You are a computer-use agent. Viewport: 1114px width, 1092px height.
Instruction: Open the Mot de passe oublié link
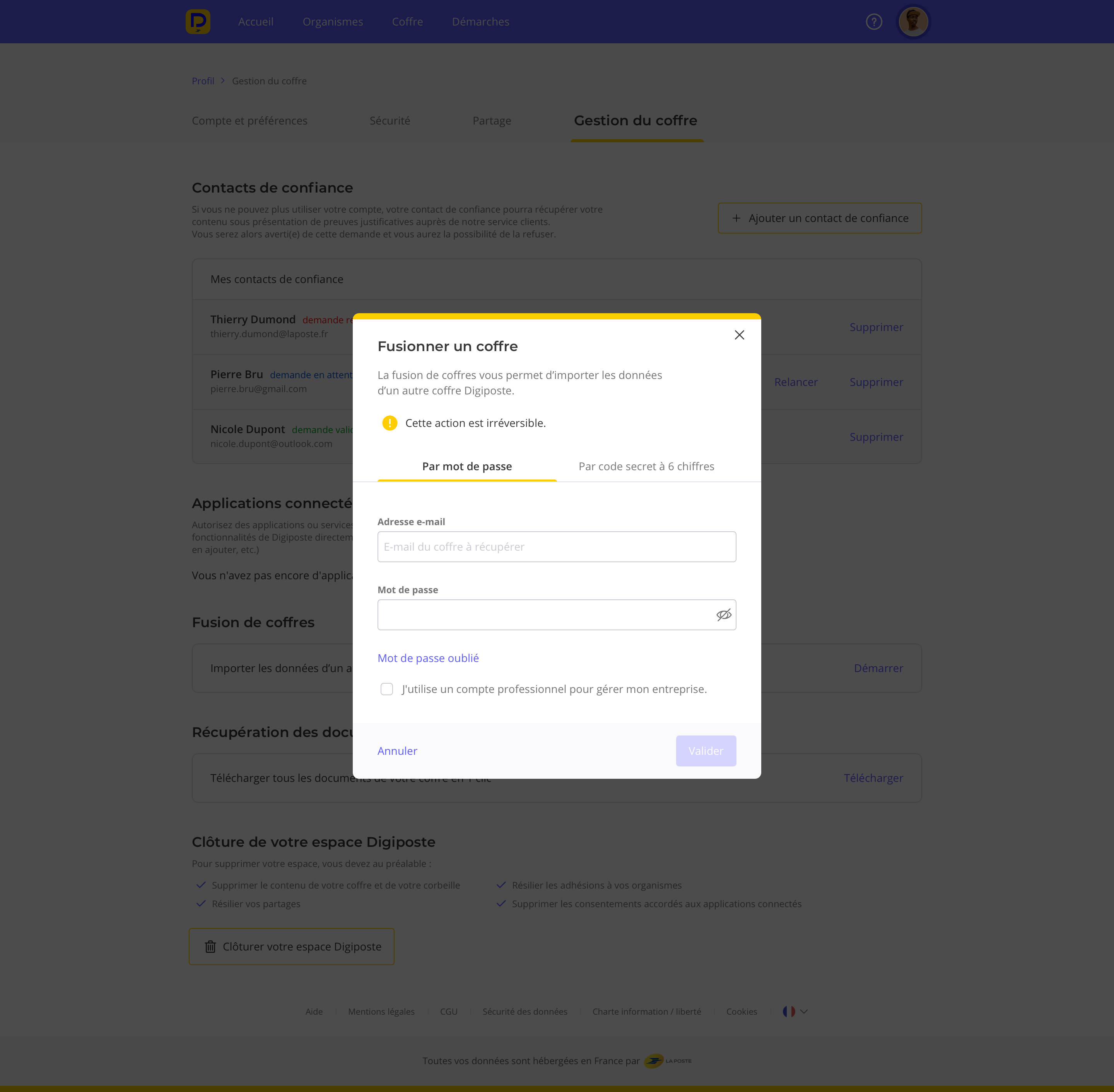[x=428, y=659]
